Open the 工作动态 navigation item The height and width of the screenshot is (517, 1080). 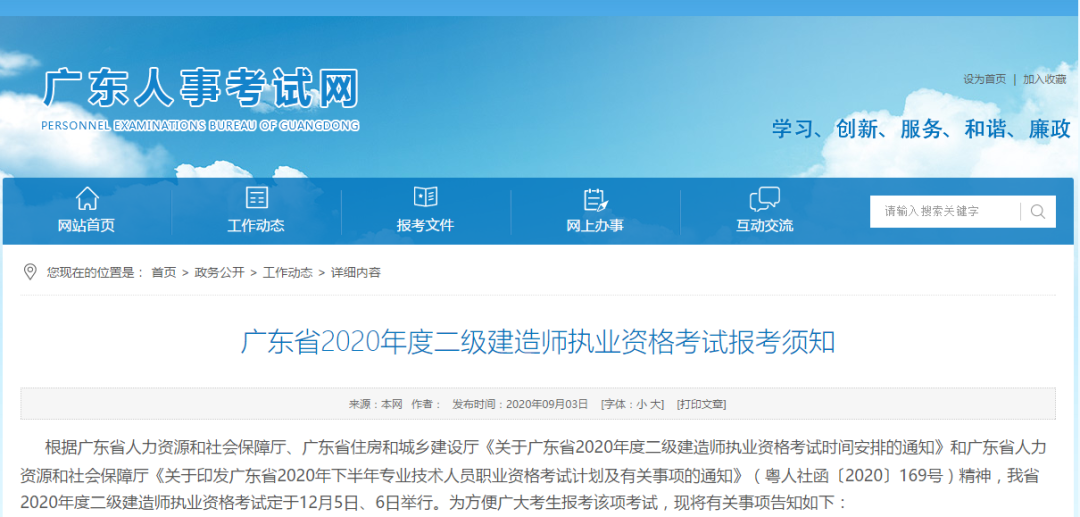[x=256, y=226]
